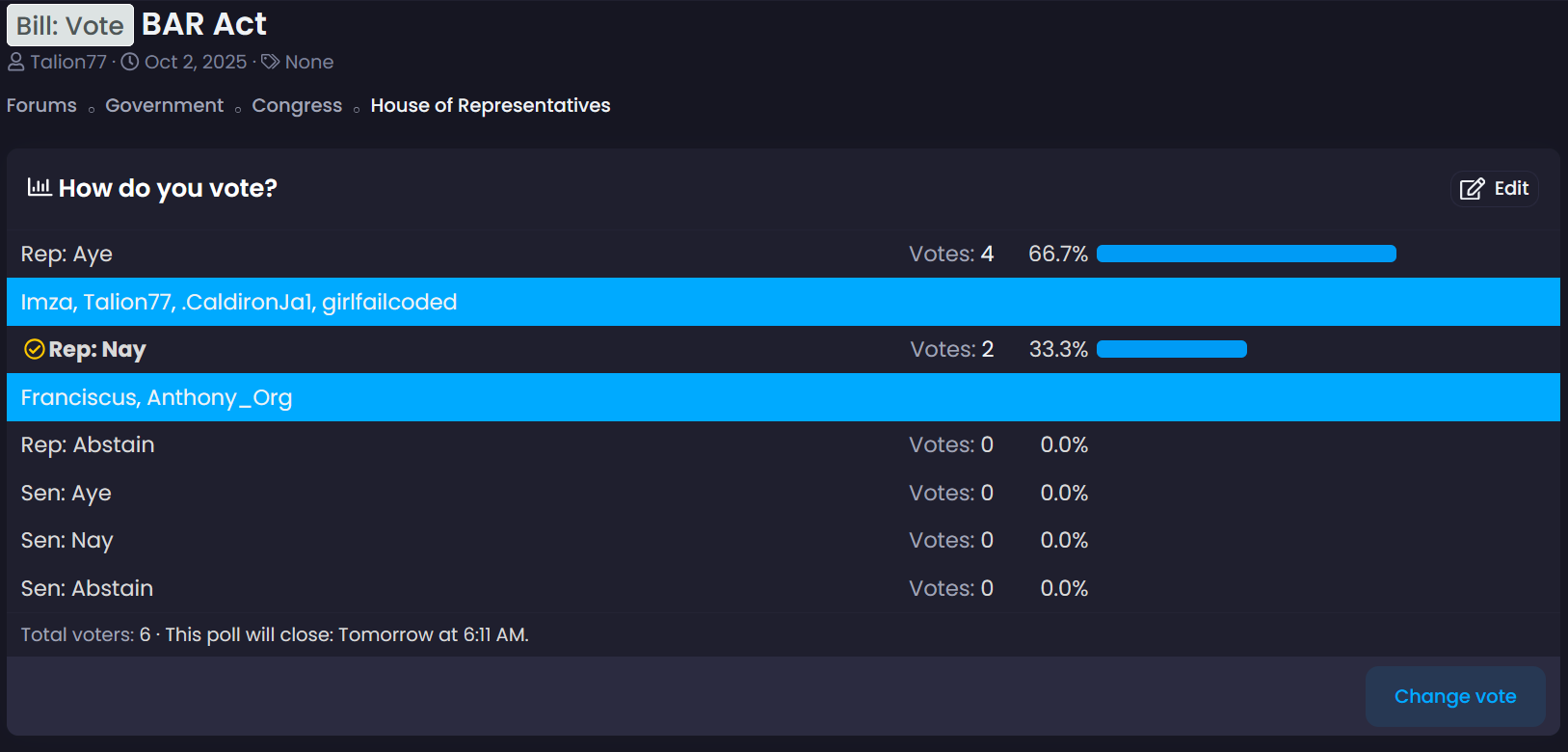This screenshot has height=752, width=1568.
Task: Open the Talion77 author profile link
Action: point(68,62)
